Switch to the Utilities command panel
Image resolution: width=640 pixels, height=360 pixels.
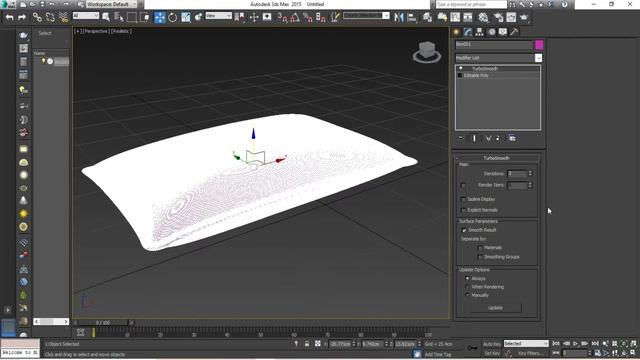point(514,32)
